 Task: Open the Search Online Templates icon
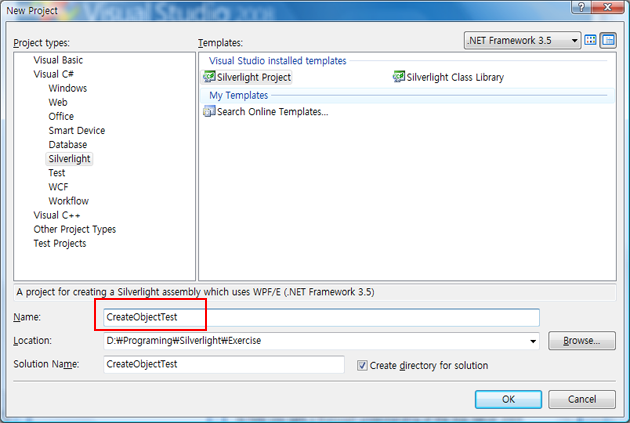point(209,111)
